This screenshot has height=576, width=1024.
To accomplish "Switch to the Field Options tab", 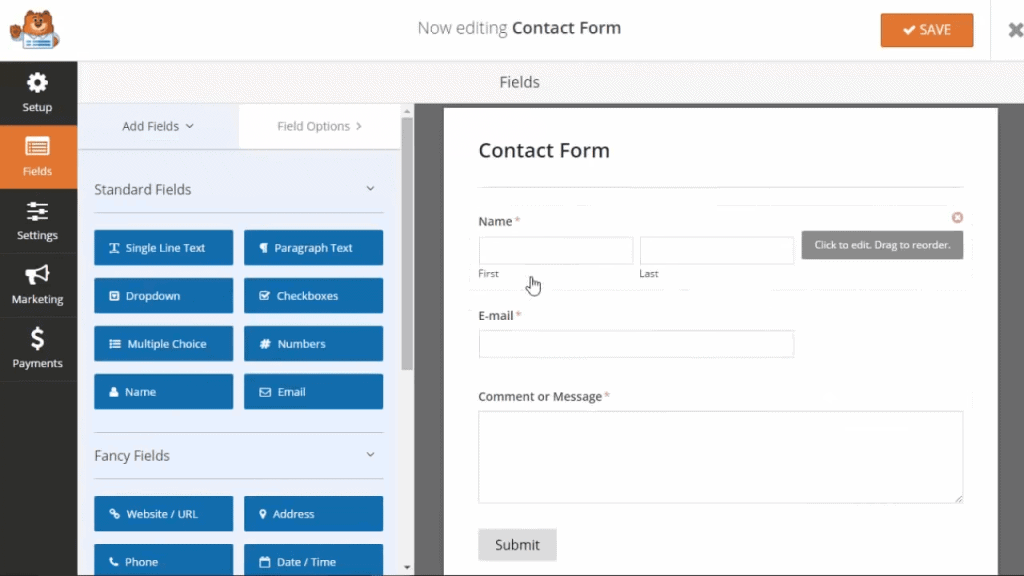I will pyautogui.click(x=319, y=126).
